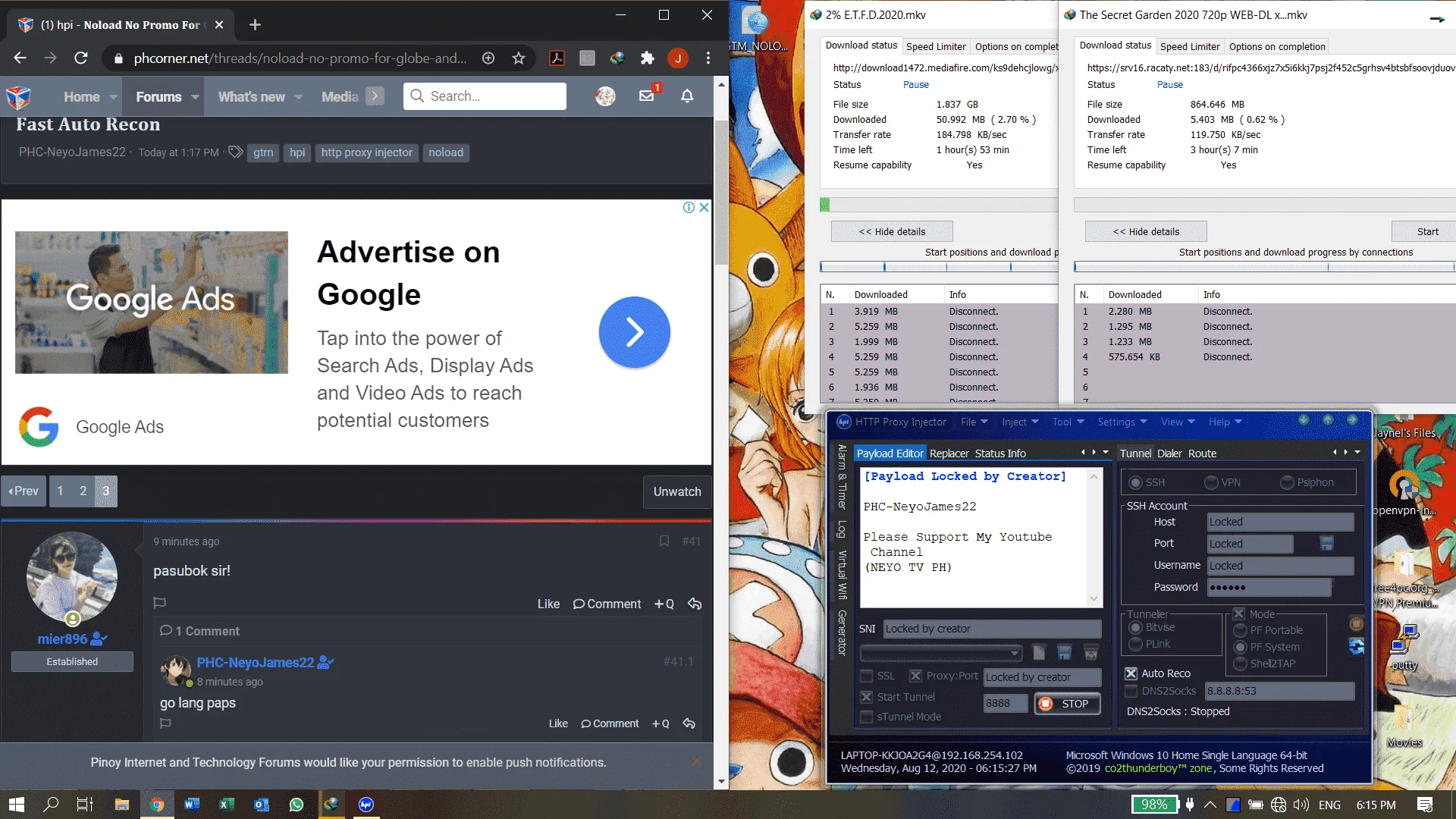Screen dimensions: 1456x819
Task: Select the VPN radio button
Action: 1211,482
